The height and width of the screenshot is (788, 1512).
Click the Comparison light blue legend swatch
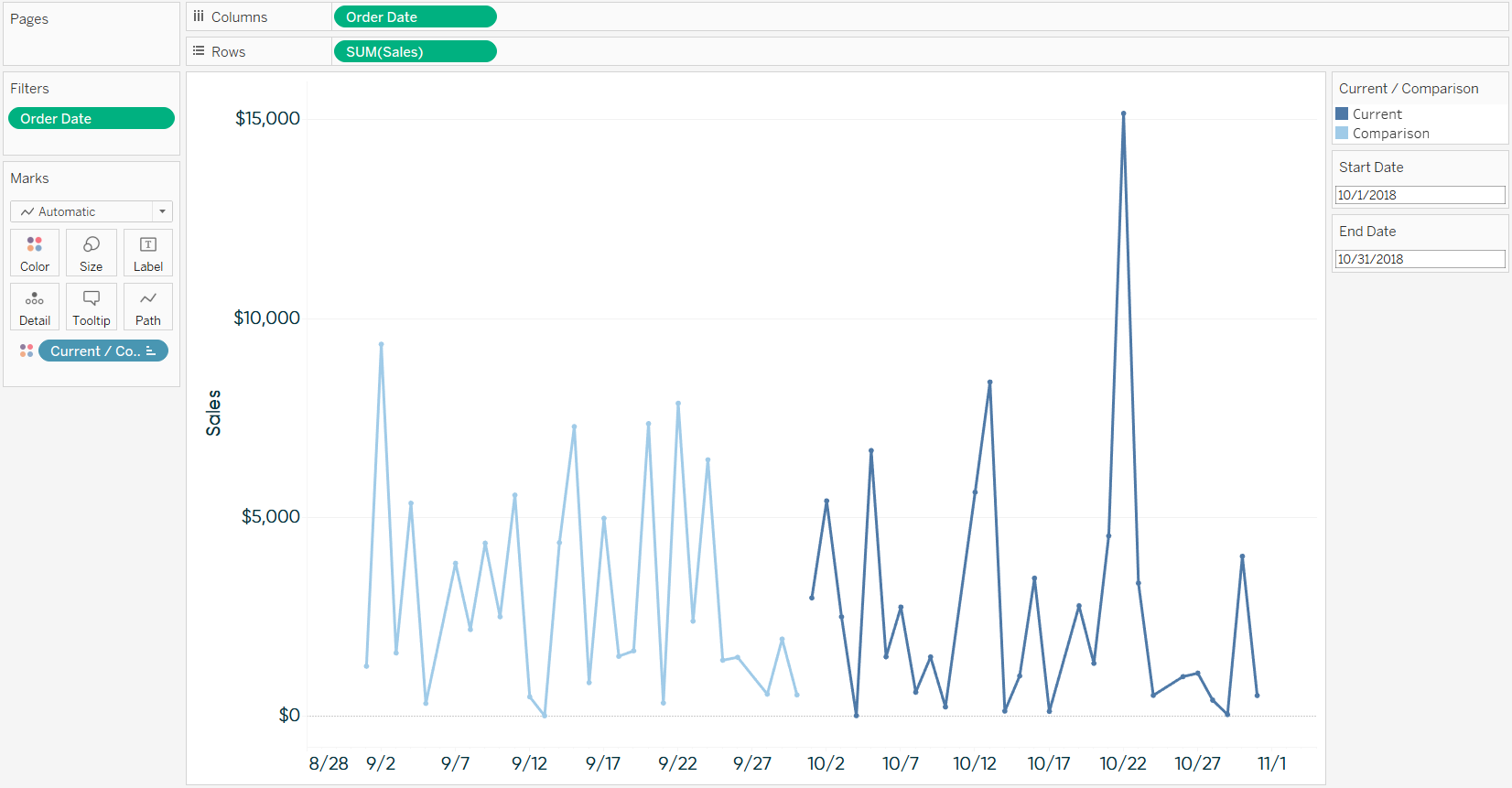click(1342, 134)
